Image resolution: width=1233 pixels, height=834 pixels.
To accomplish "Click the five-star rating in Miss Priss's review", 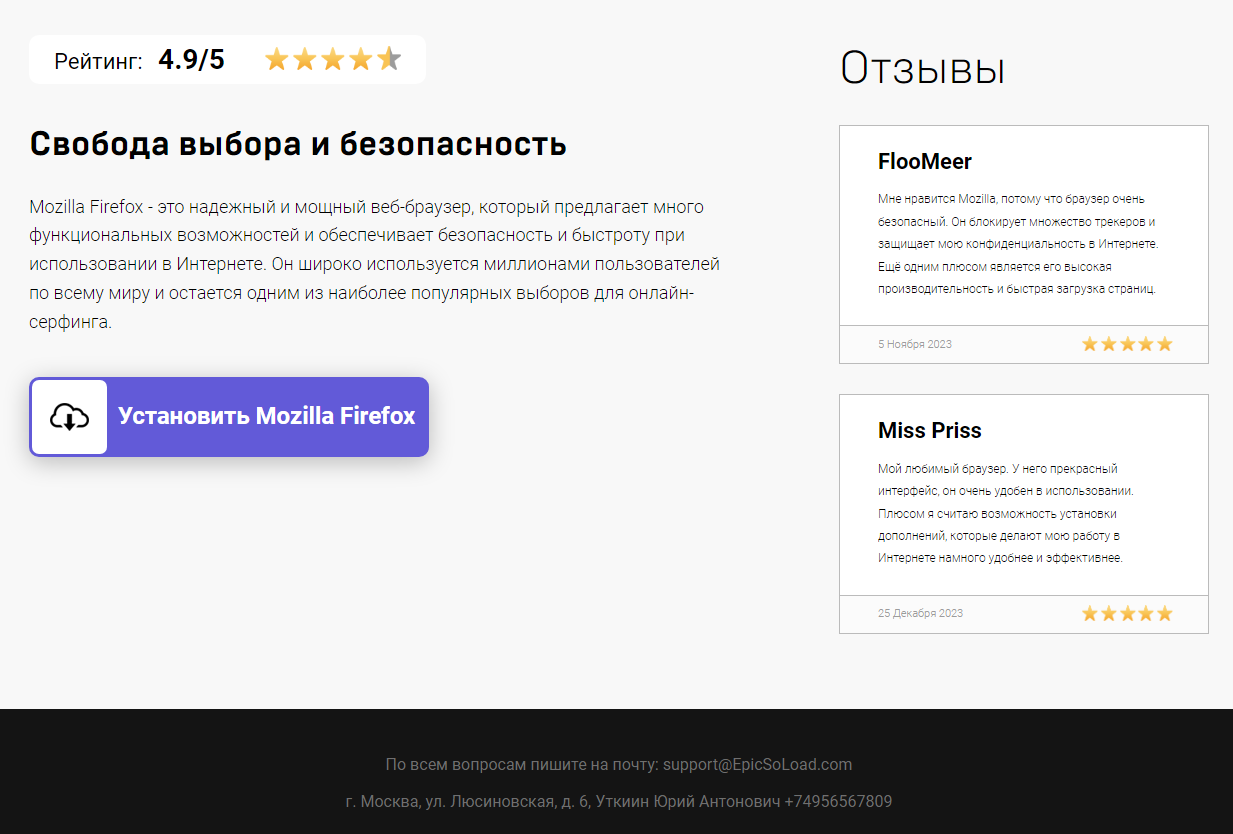I will (x=1127, y=613).
